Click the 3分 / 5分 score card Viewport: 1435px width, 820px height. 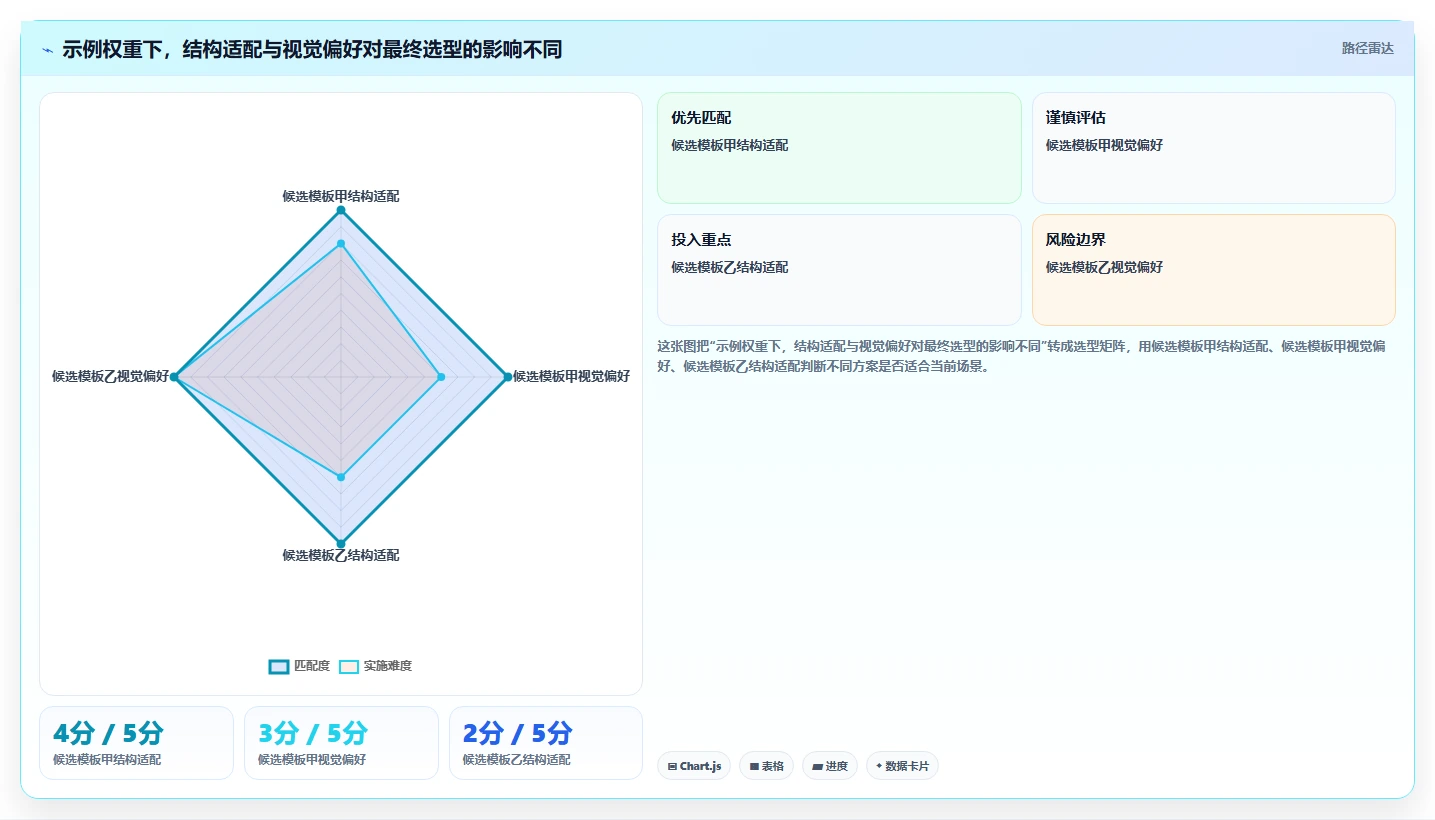(341, 743)
